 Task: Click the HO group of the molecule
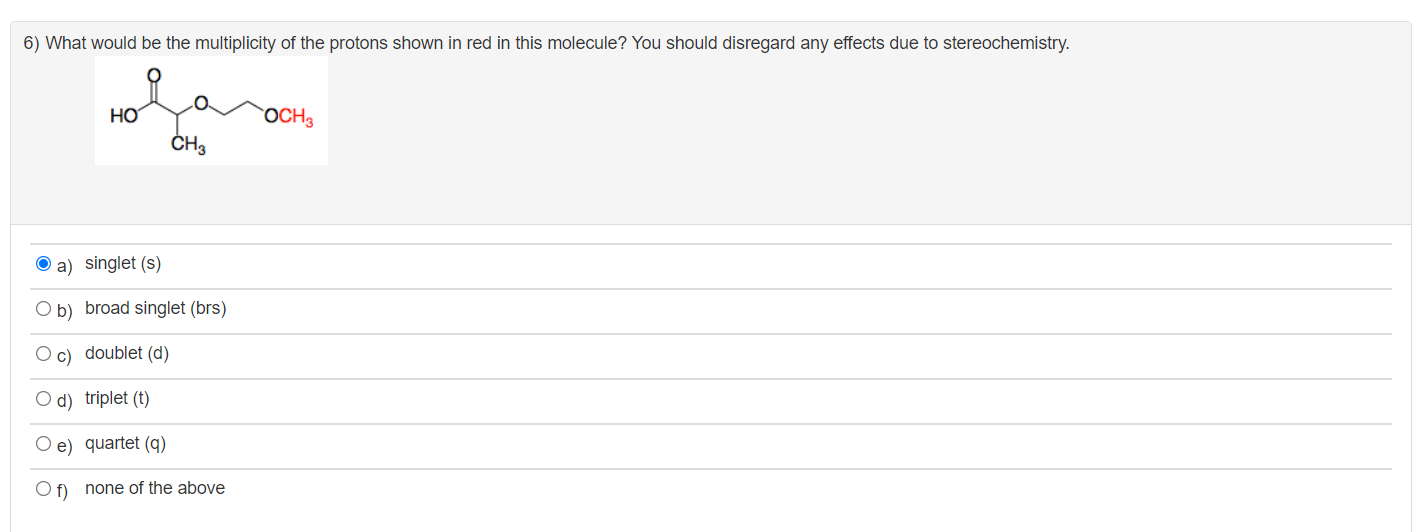[x=124, y=116]
